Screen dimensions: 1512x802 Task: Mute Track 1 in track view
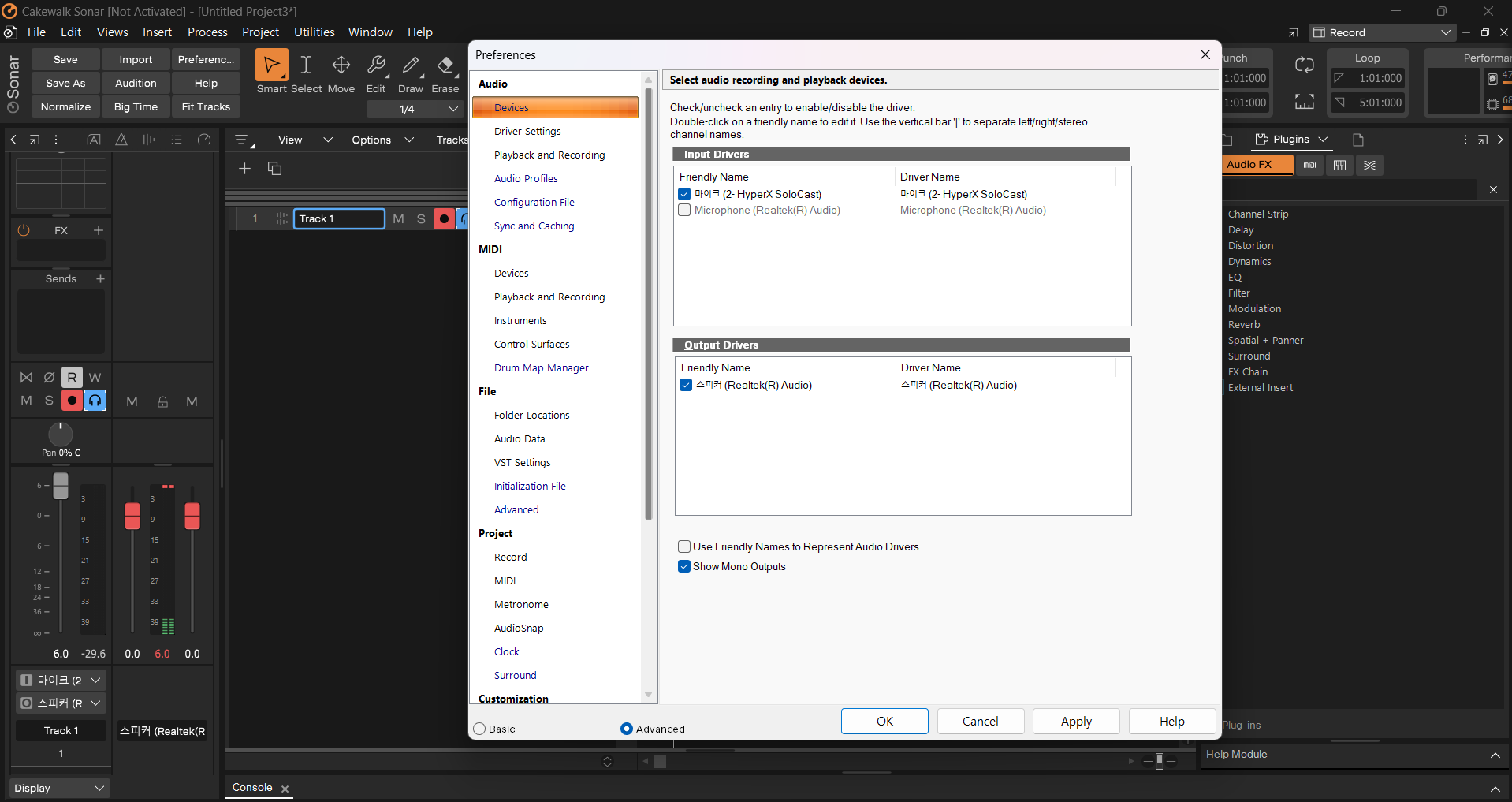[398, 218]
